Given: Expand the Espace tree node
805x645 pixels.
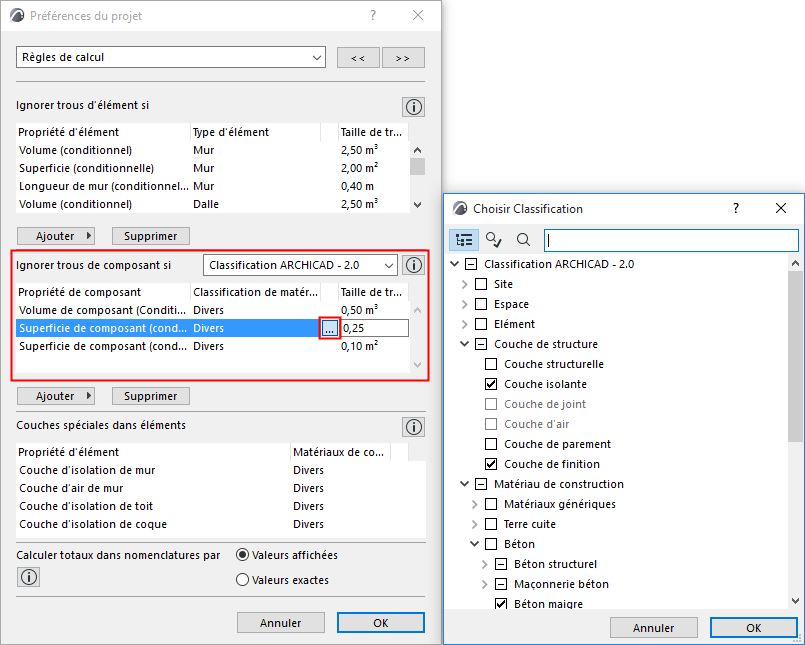Looking at the screenshot, I should [465, 304].
